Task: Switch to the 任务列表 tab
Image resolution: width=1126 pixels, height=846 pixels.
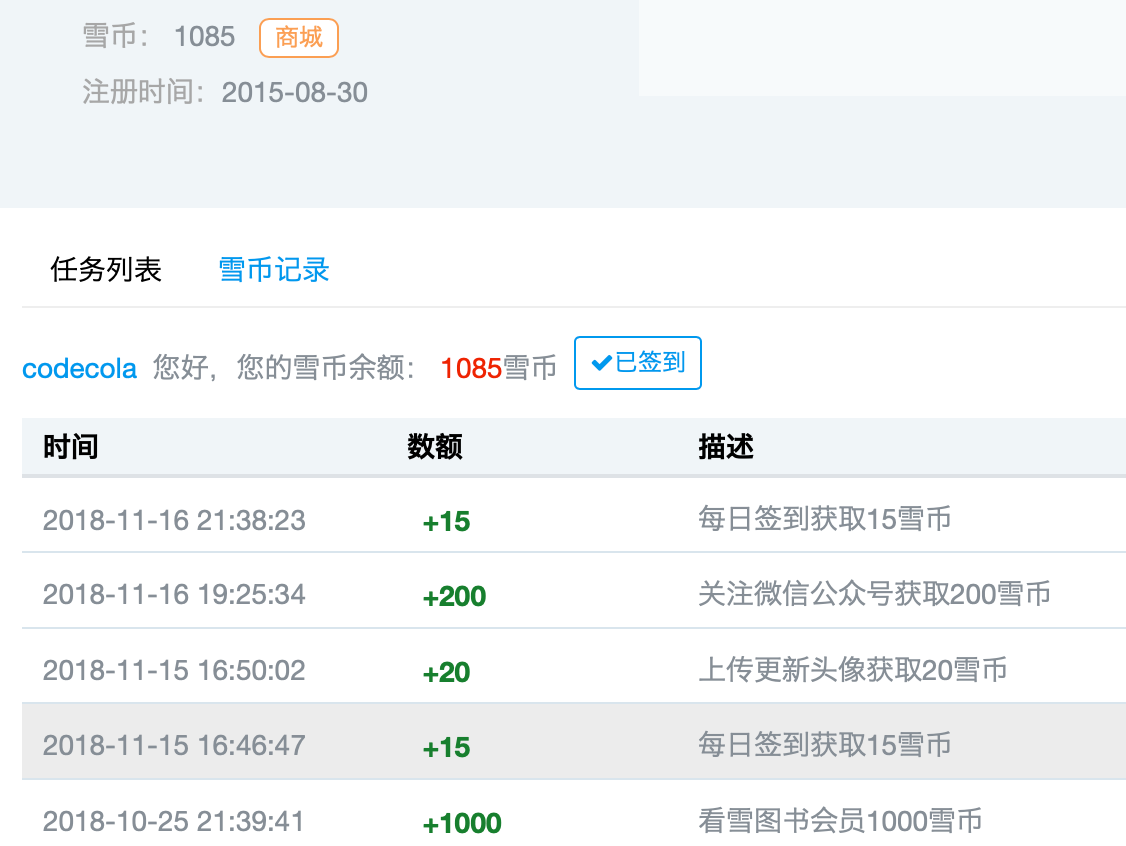Action: click(x=106, y=270)
